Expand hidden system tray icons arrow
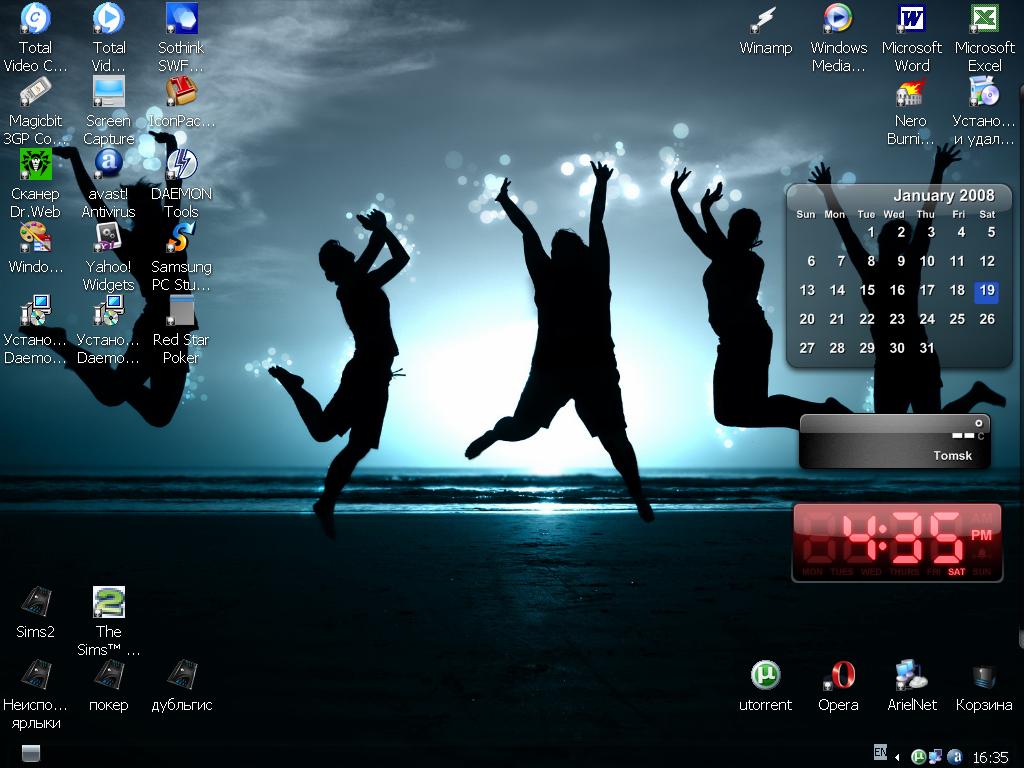This screenshot has height=768, width=1024. (x=898, y=758)
